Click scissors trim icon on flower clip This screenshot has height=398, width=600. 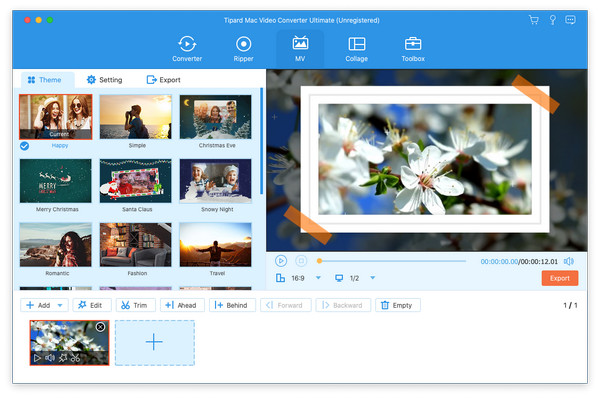(75, 358)
